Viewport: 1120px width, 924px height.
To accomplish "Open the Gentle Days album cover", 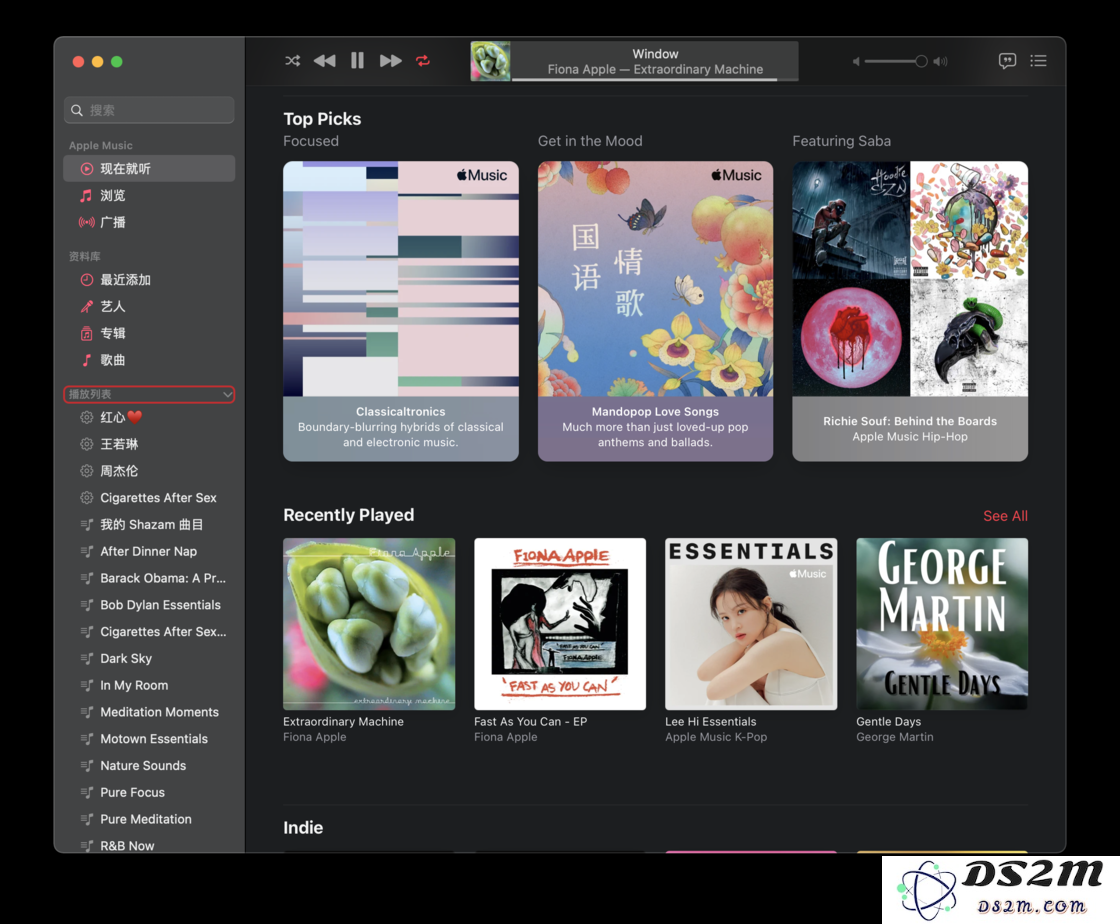I will [942, 624].
